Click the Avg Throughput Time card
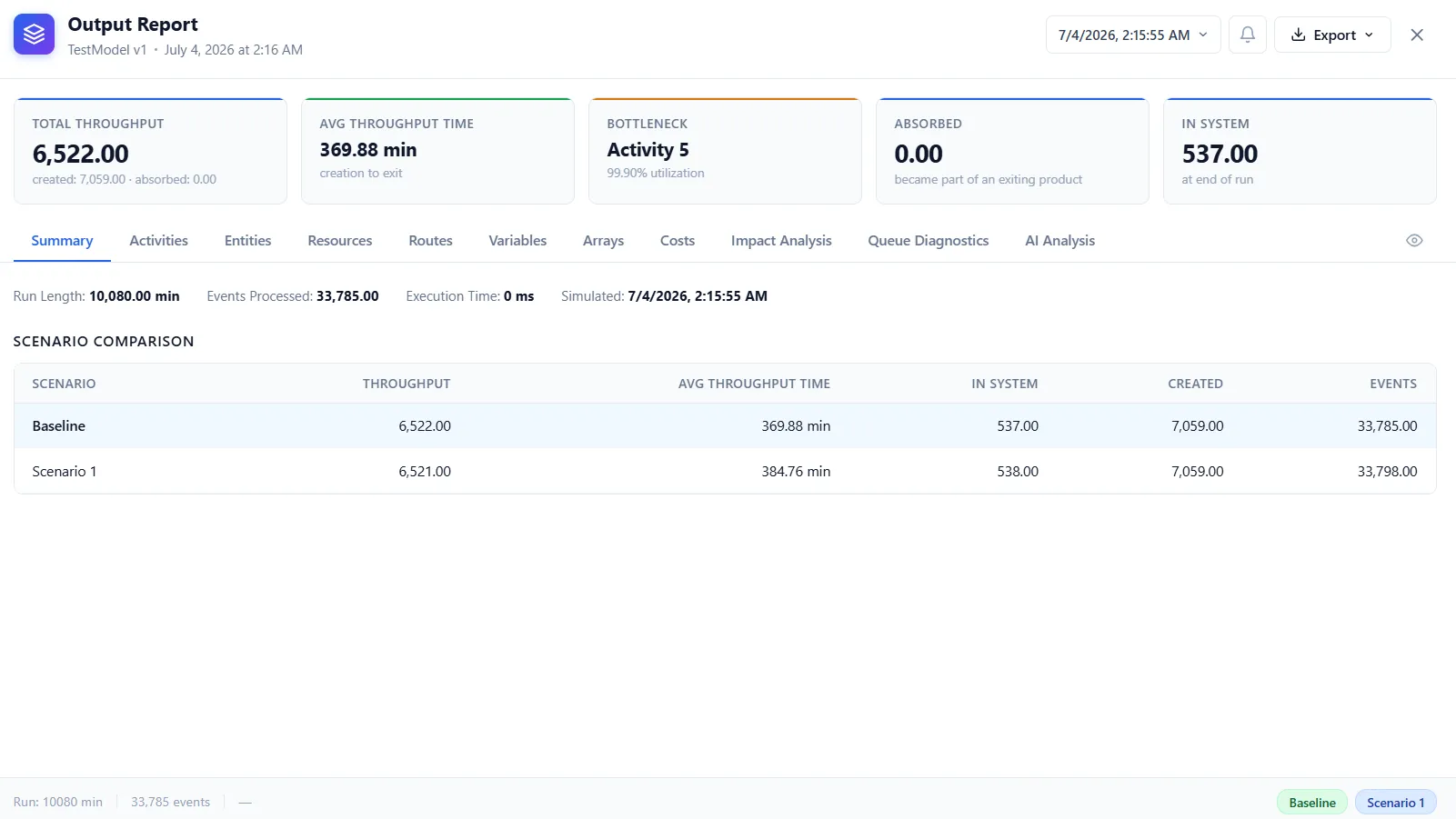This screenshot has height=819, width=1456. click(437, 151)
